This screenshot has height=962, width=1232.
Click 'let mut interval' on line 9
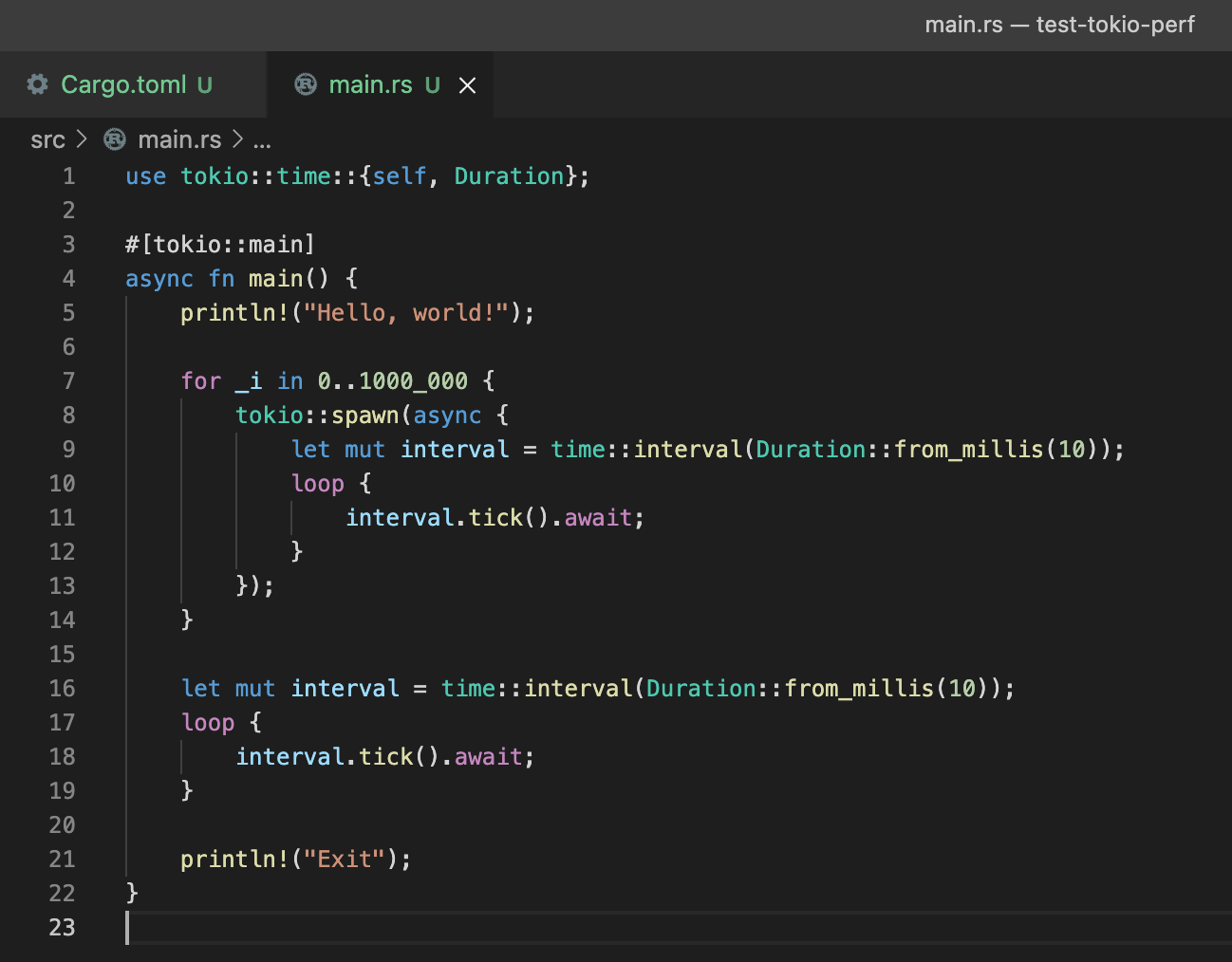tap(400, 450)
